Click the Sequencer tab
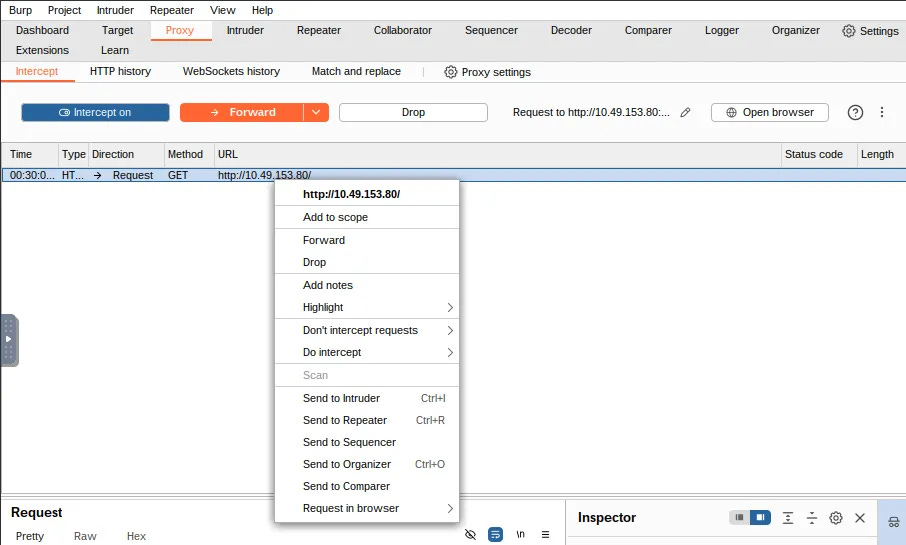Screen dimensions: 906x545 pyautogui.click(x=491, y=30)
